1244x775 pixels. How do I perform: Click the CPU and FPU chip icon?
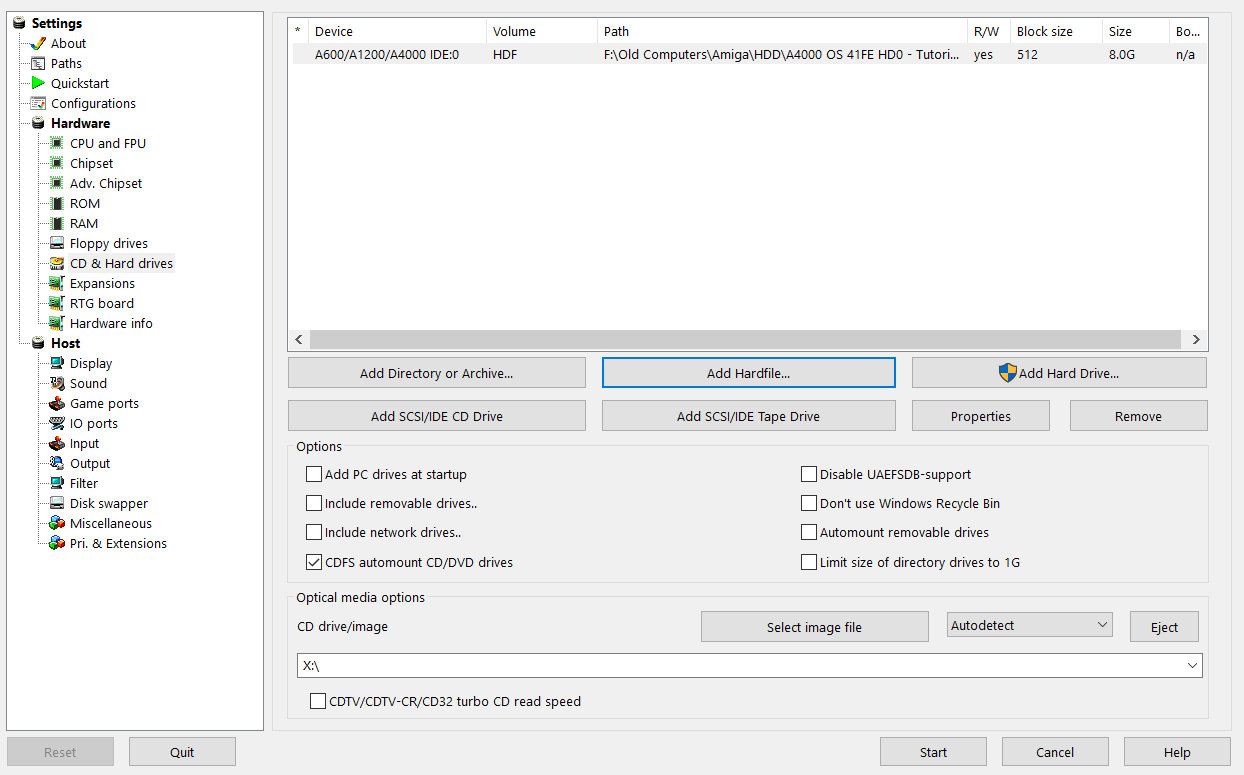tap(57, 143)
